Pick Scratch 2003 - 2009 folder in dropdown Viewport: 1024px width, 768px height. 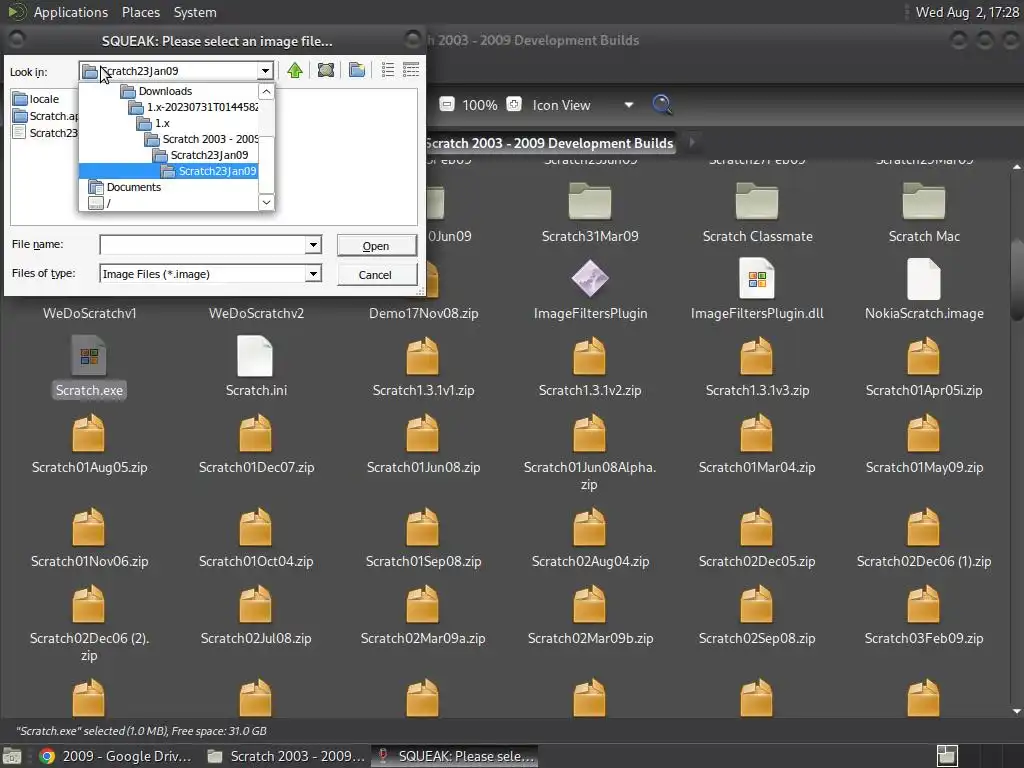pos(202,139)
